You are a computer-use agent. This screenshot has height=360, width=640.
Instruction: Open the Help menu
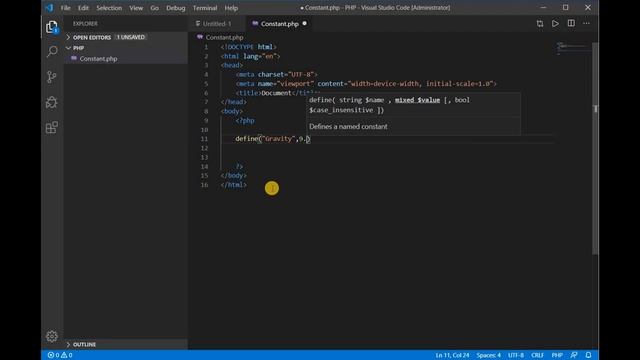click(231, 8)
